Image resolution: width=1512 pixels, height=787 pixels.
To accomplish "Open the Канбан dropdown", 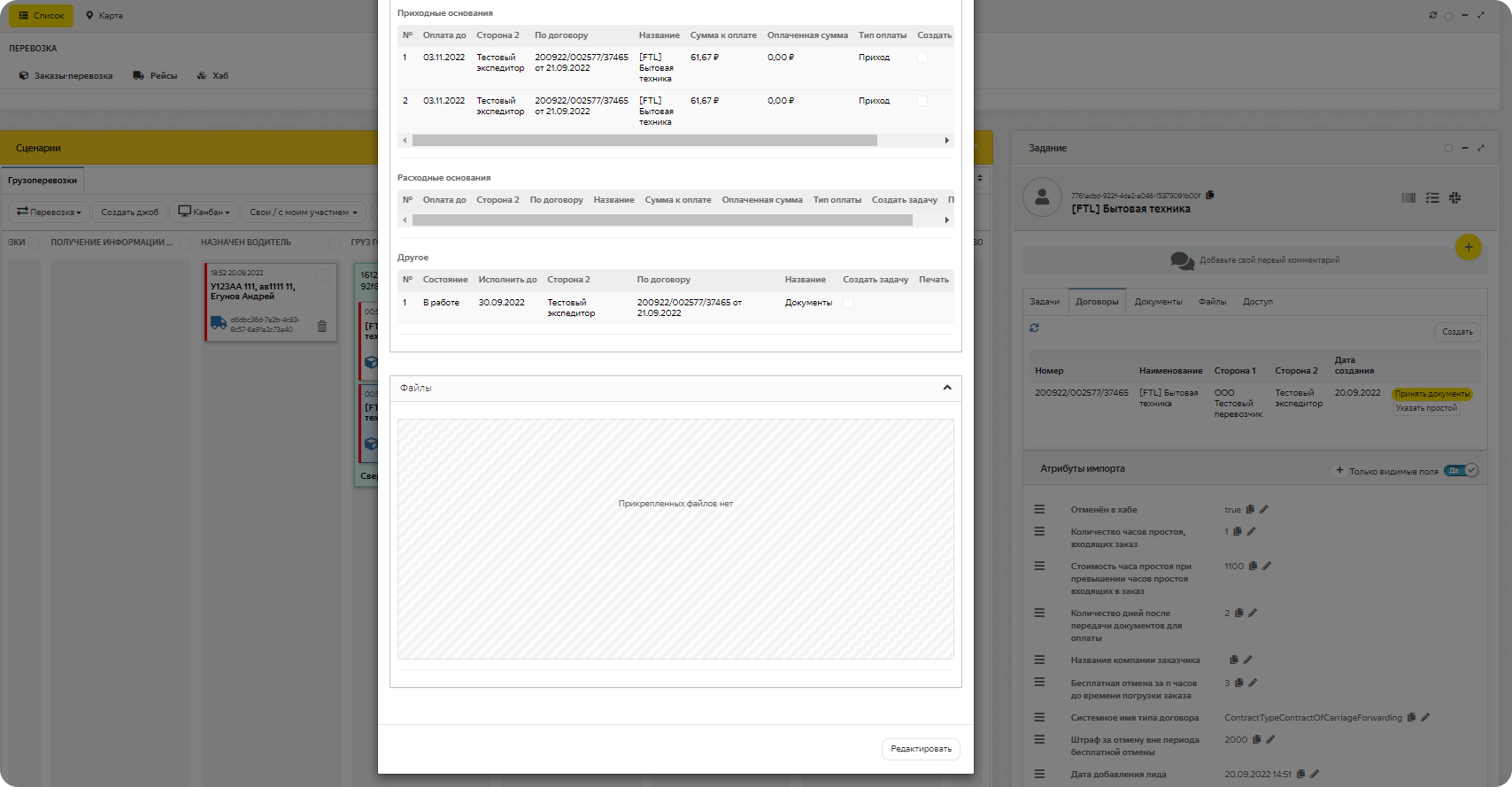I will click(204, 212).
